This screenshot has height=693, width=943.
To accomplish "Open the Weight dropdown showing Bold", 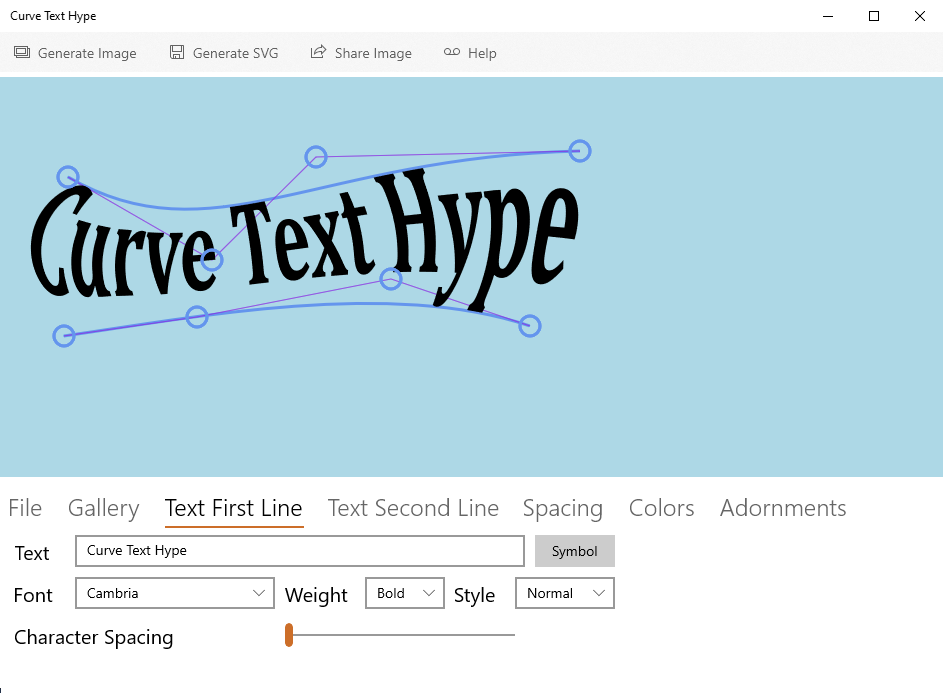I will [x=405, y=593].
